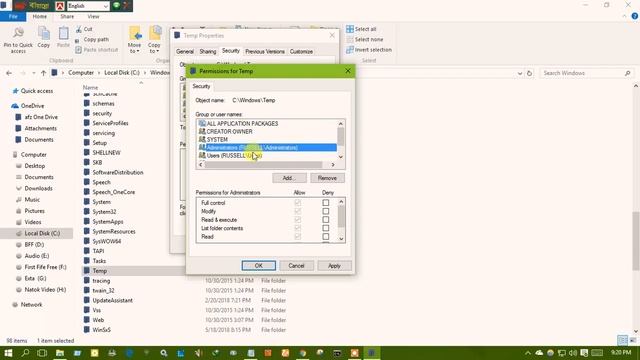Expand Computer breadcrumb chevron
Viewport: 640px width, 360px height.
pyautogui.click(x=99, y=73)
